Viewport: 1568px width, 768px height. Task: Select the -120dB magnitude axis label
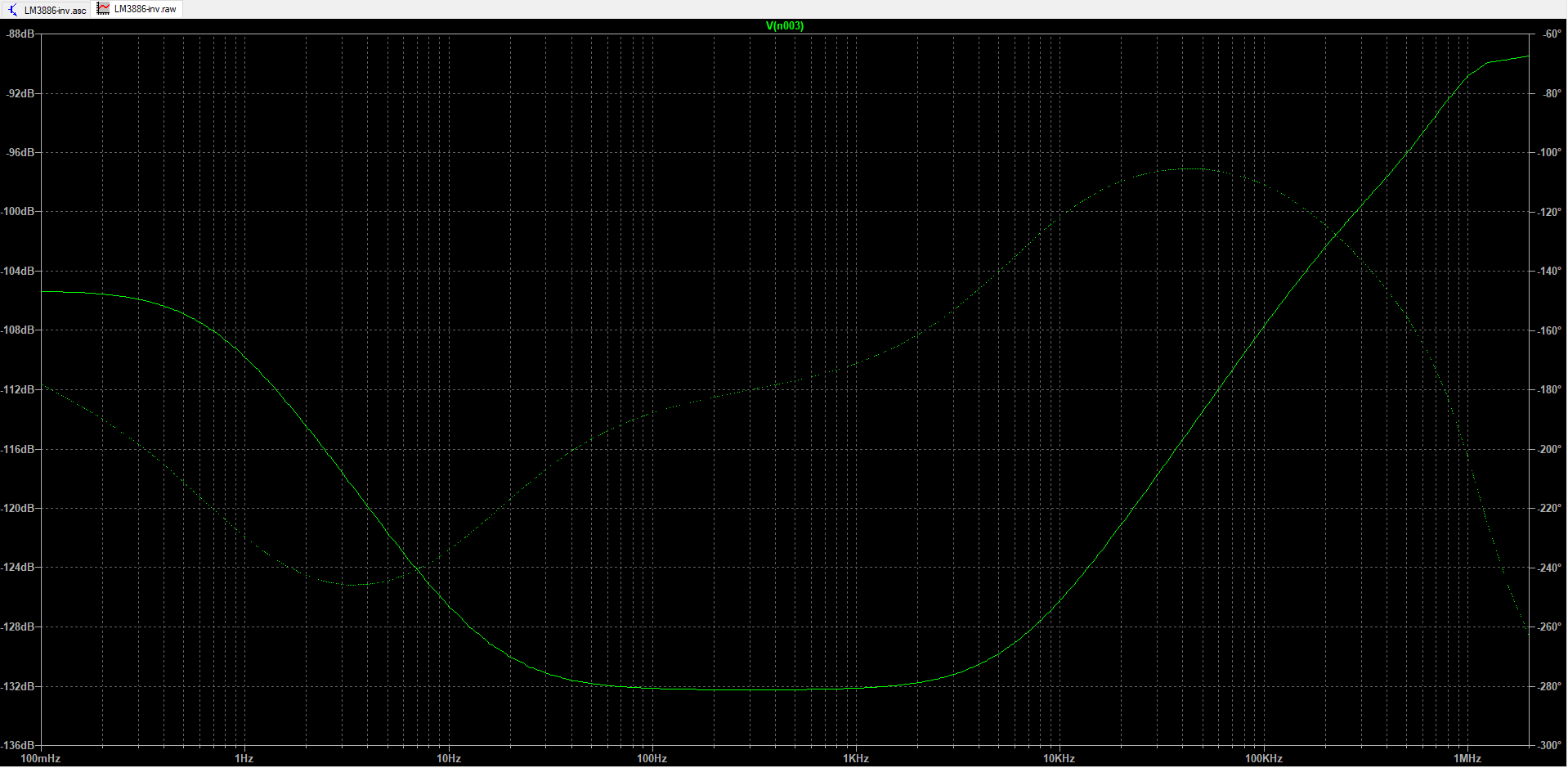pyautogui.click(x=17, y=508)
